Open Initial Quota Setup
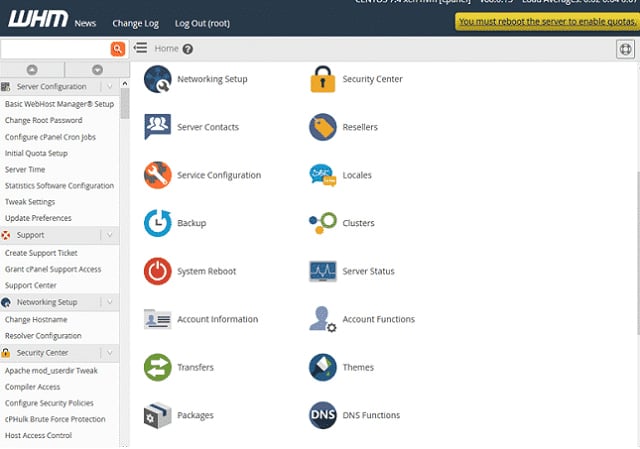This screenshot has height=449, width=640. pos(36,153)
